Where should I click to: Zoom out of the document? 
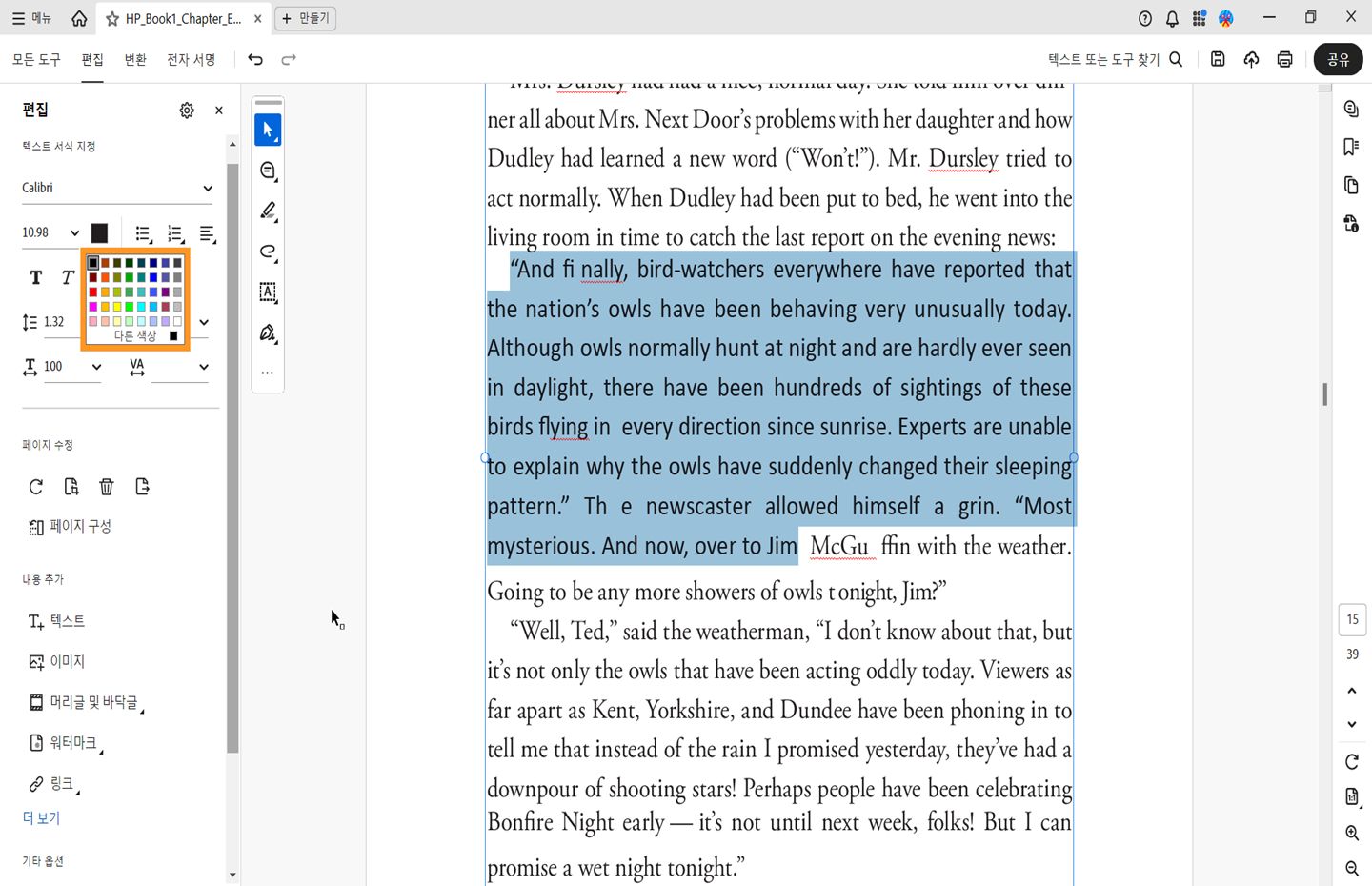pyautogui.click(x=1352, y=868)
